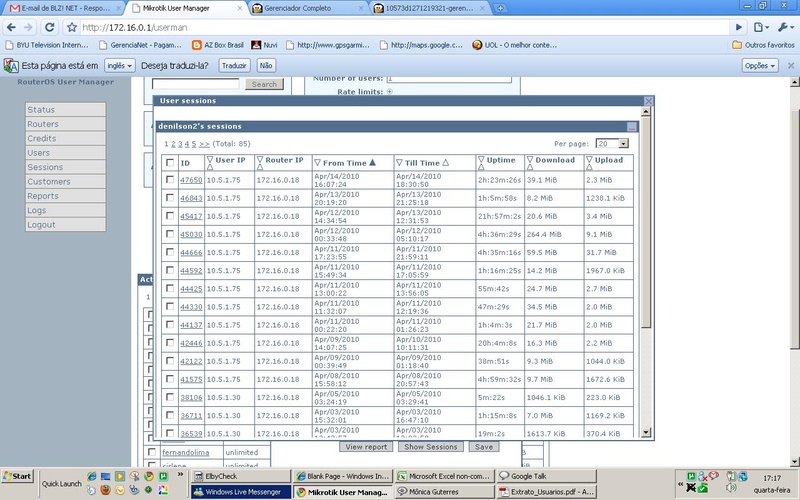Click the Traduzir button
800x500 pixels.
235,65
